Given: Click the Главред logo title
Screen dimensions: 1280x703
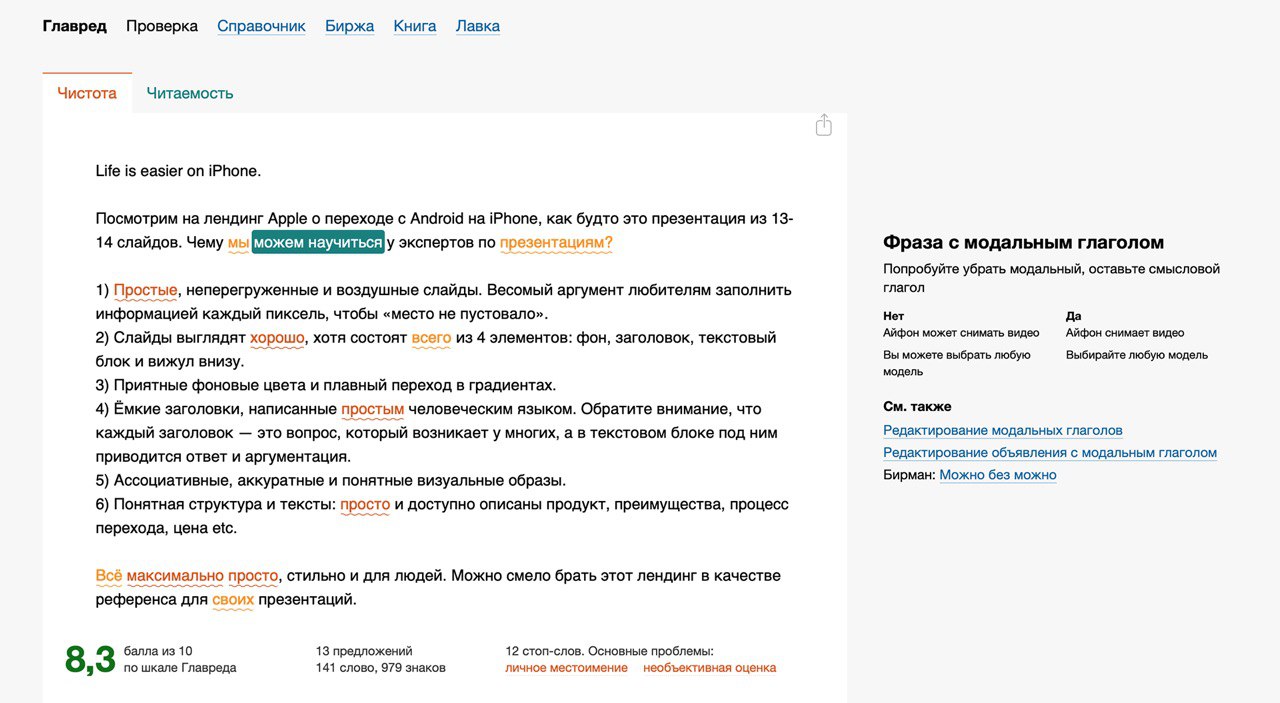Looking at the screenshot, I should 74,26.
